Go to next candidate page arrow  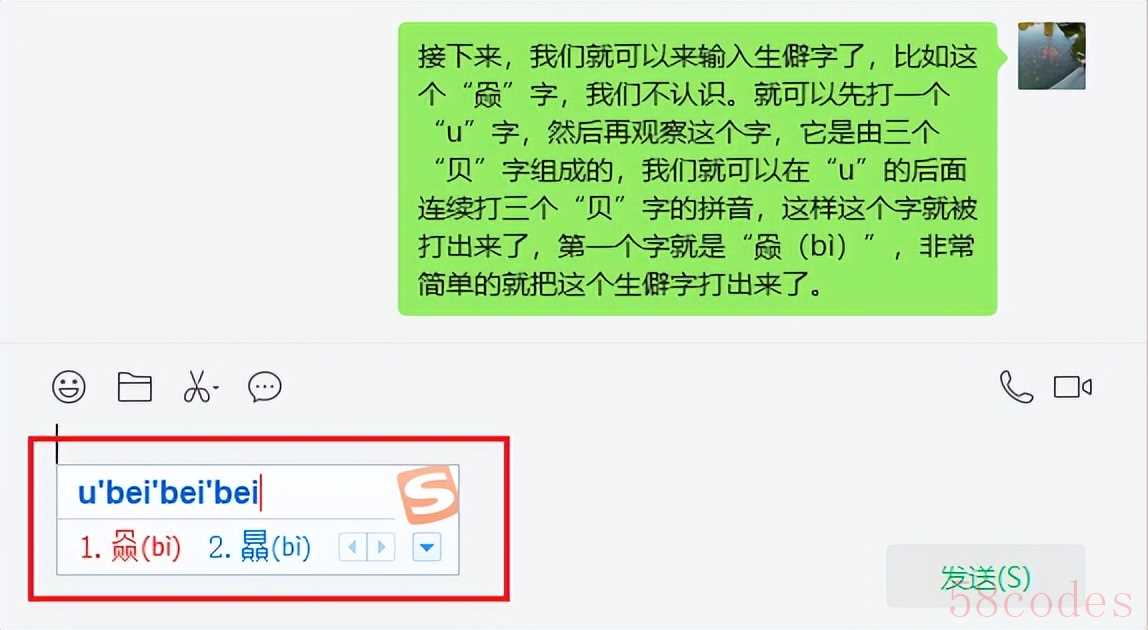381,547
